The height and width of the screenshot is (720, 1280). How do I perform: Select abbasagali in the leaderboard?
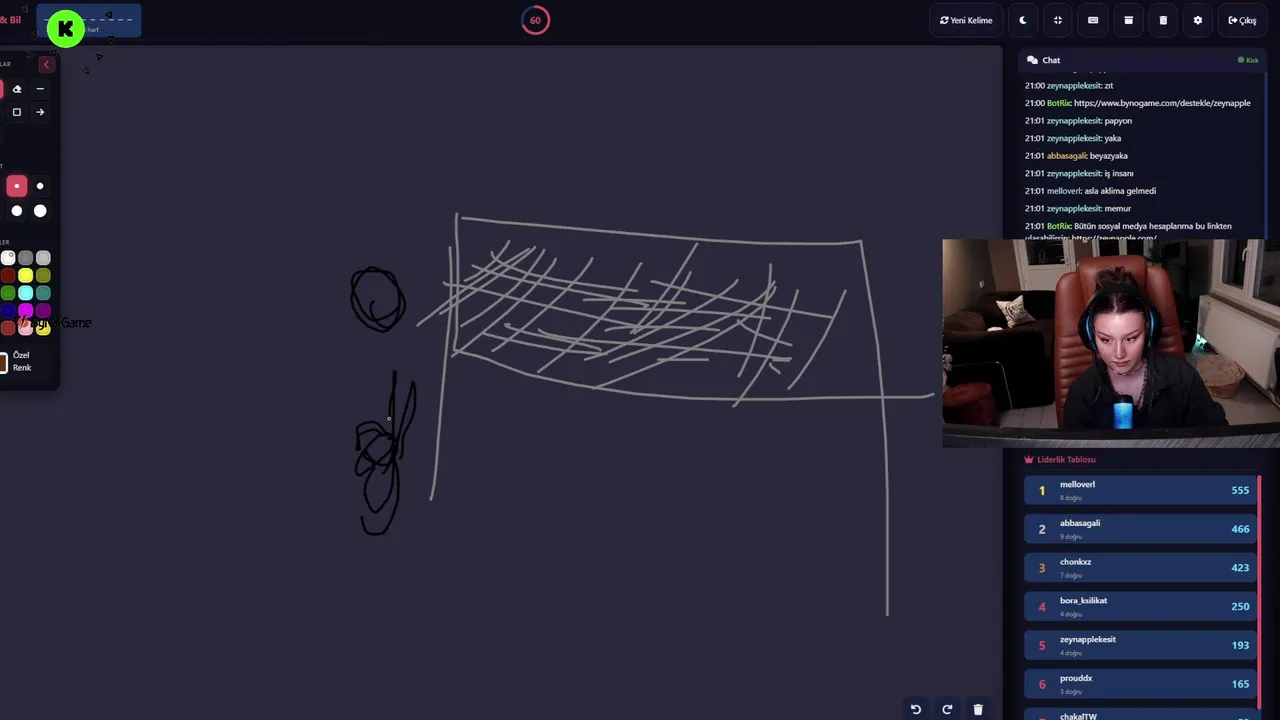1140,528
